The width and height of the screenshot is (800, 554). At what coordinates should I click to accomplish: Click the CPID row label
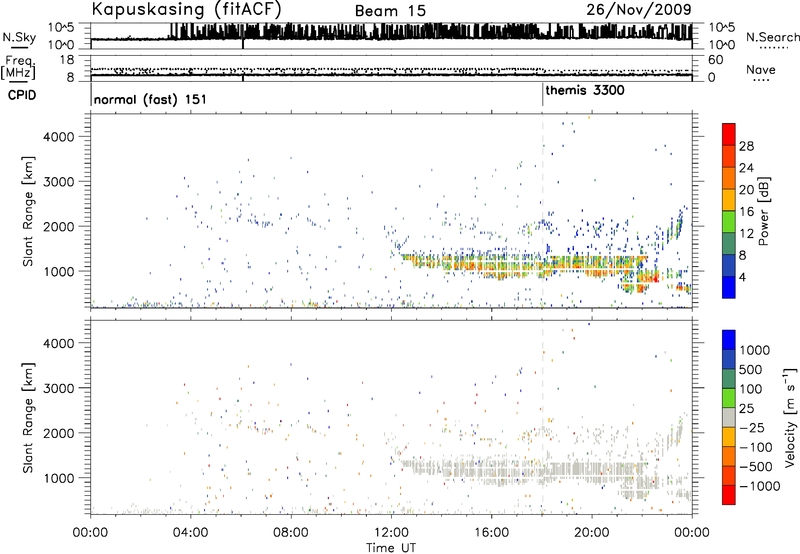[22, 95]
